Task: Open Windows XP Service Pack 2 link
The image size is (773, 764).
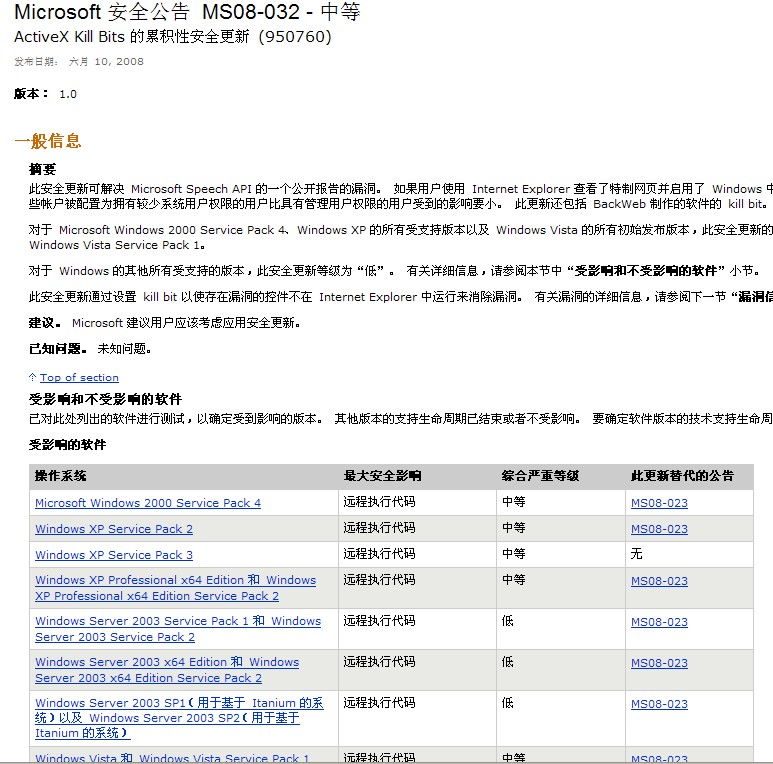Action: pyautogui.click(x=114, y=529)
